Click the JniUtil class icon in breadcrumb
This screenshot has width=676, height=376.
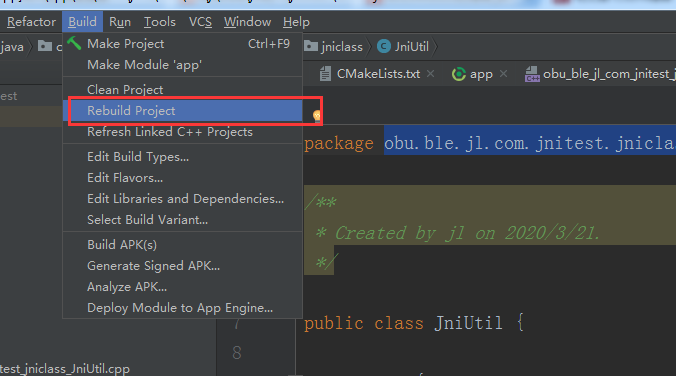(384, 46)
